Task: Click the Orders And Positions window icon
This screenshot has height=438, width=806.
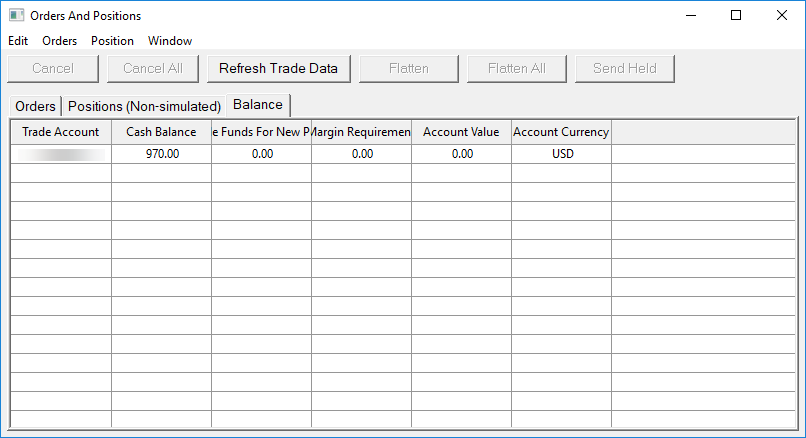Action: (16, 15)
